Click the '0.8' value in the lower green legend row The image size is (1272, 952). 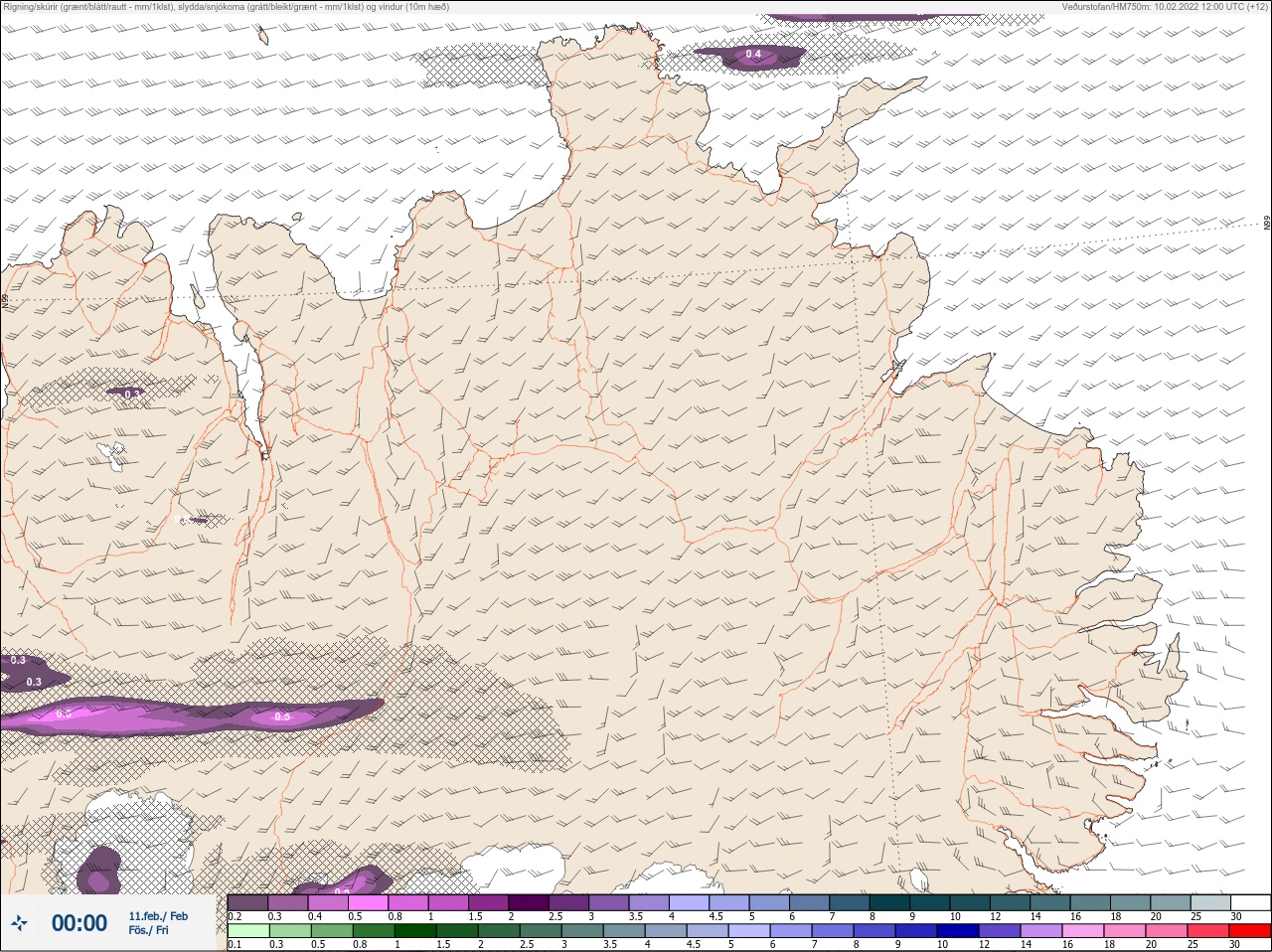(360, 944)
